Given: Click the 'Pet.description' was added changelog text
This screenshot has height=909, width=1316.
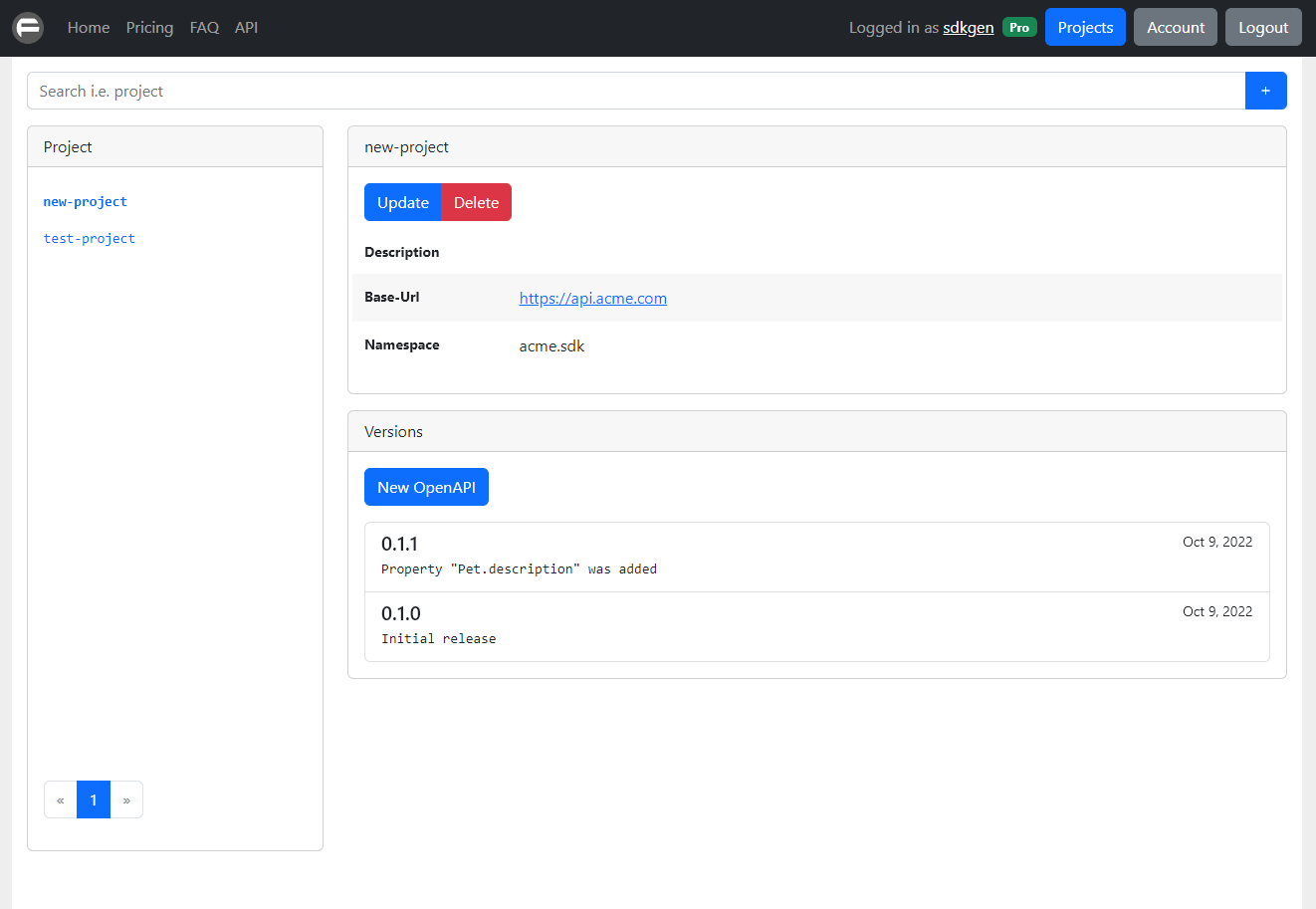Looking at the screenshot, I should click(x=519, y=569).
